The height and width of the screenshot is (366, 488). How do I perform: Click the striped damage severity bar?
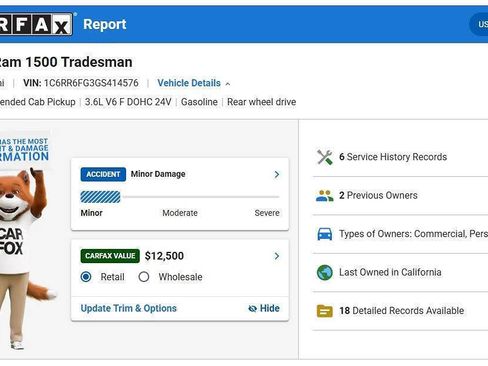(x=100, y=197)
